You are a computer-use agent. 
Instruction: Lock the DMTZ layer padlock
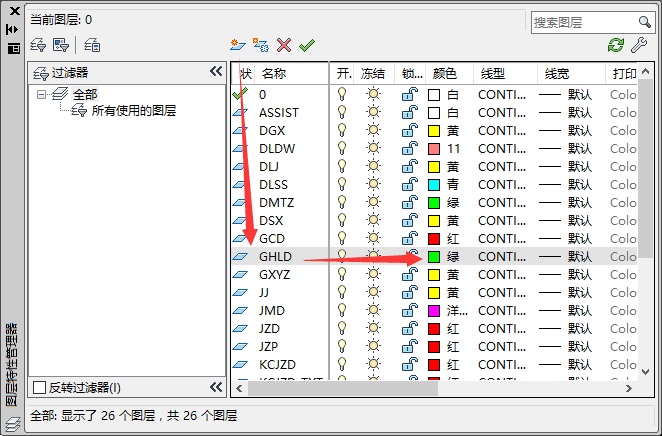(409, 202)
